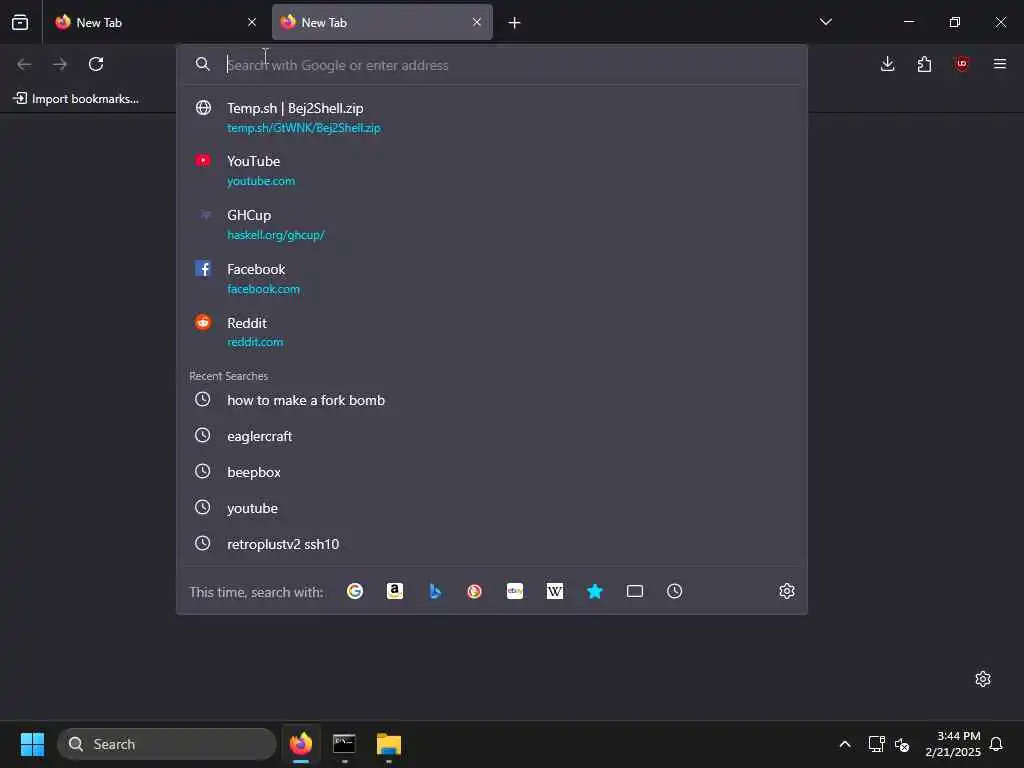The height and width of the screenshot is (768, 1024).
Task: Open search settings gear in dropdown
Action: [787, 591]
